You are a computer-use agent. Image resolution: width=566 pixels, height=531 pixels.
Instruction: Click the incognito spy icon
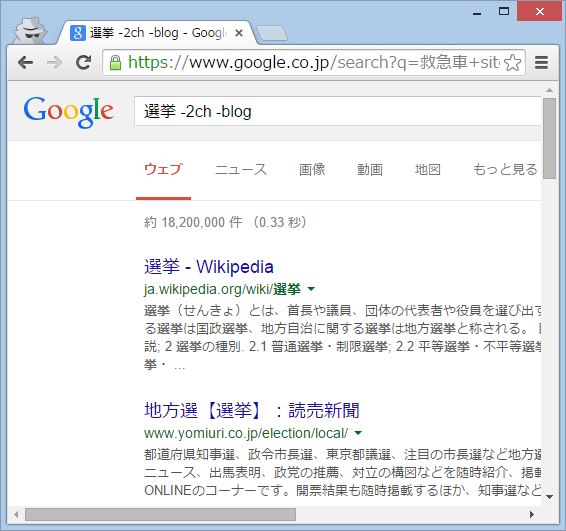point(30,31)
